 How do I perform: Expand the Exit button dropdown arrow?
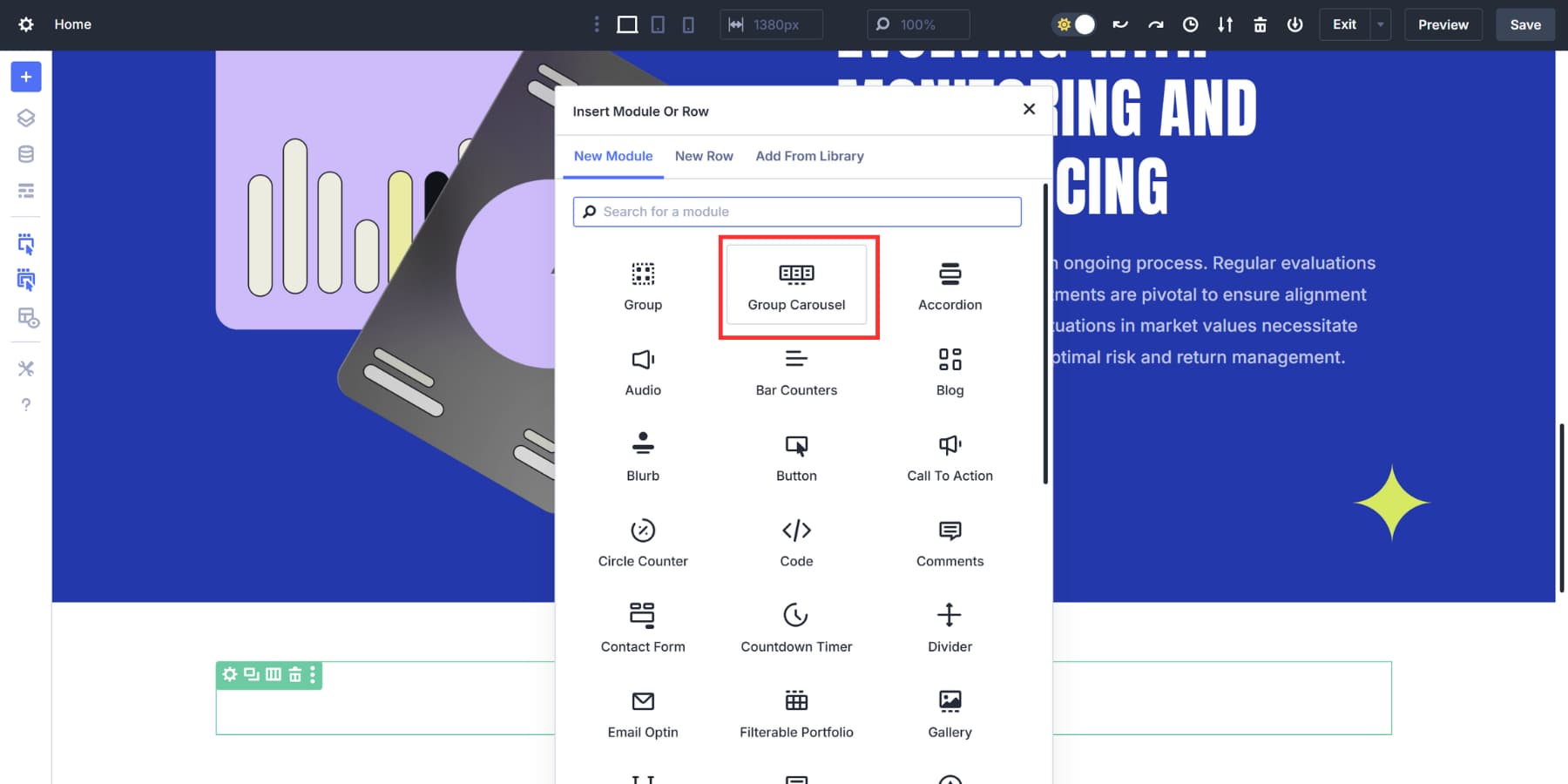pos(1379,24)
